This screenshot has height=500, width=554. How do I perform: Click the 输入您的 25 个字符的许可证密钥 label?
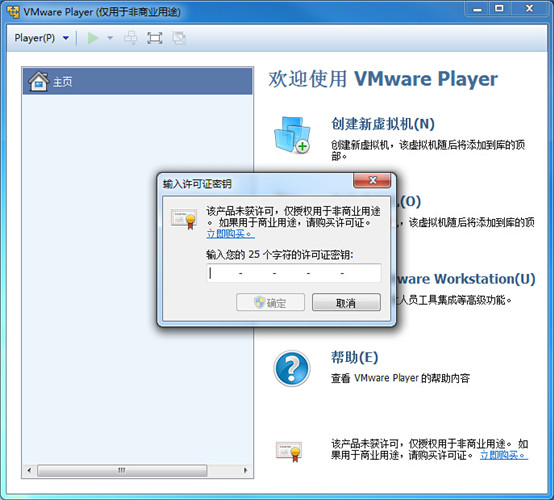(280, 254)
